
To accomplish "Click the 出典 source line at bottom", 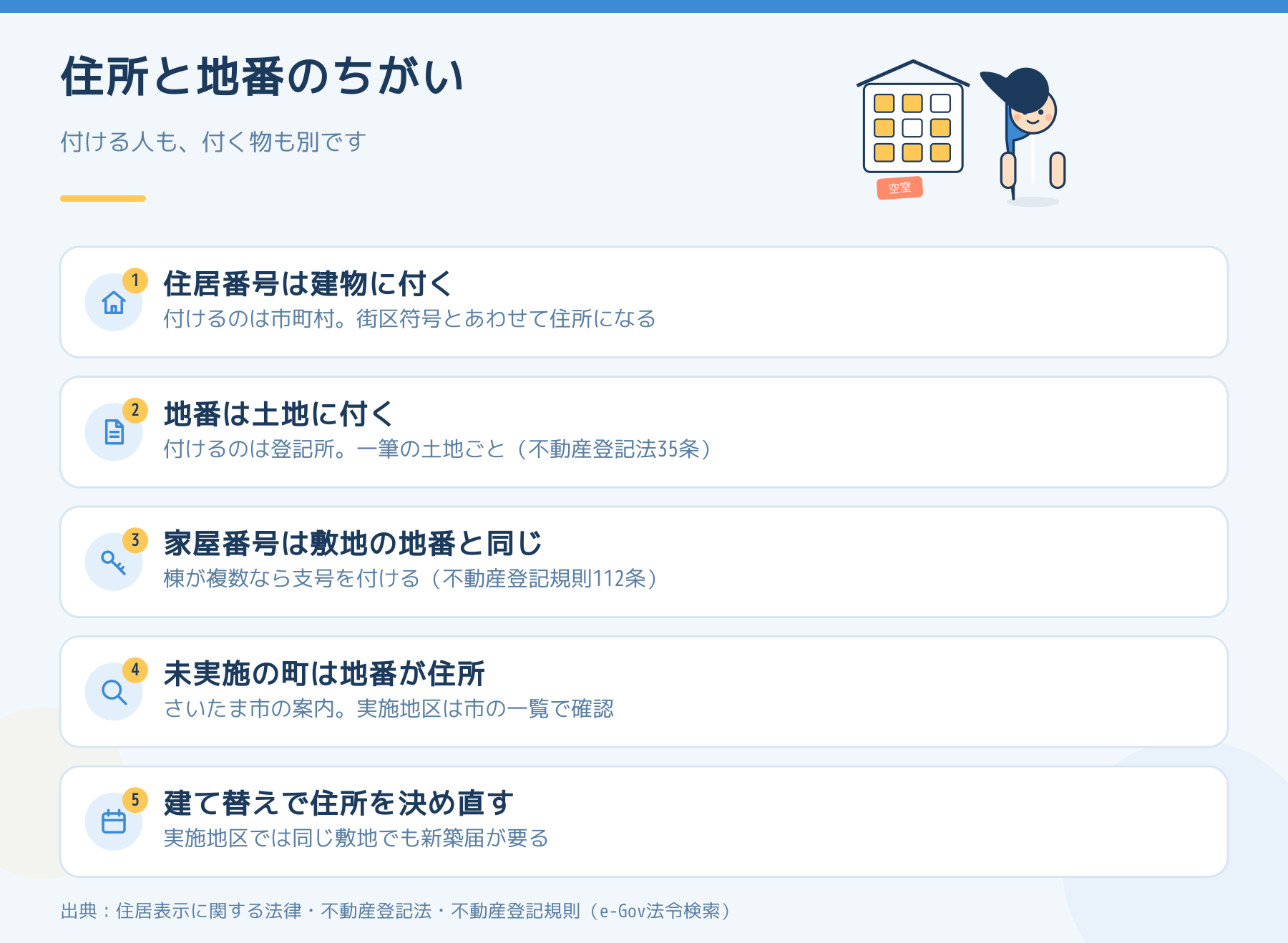I will pyautogui.click(x=396, y=911).
